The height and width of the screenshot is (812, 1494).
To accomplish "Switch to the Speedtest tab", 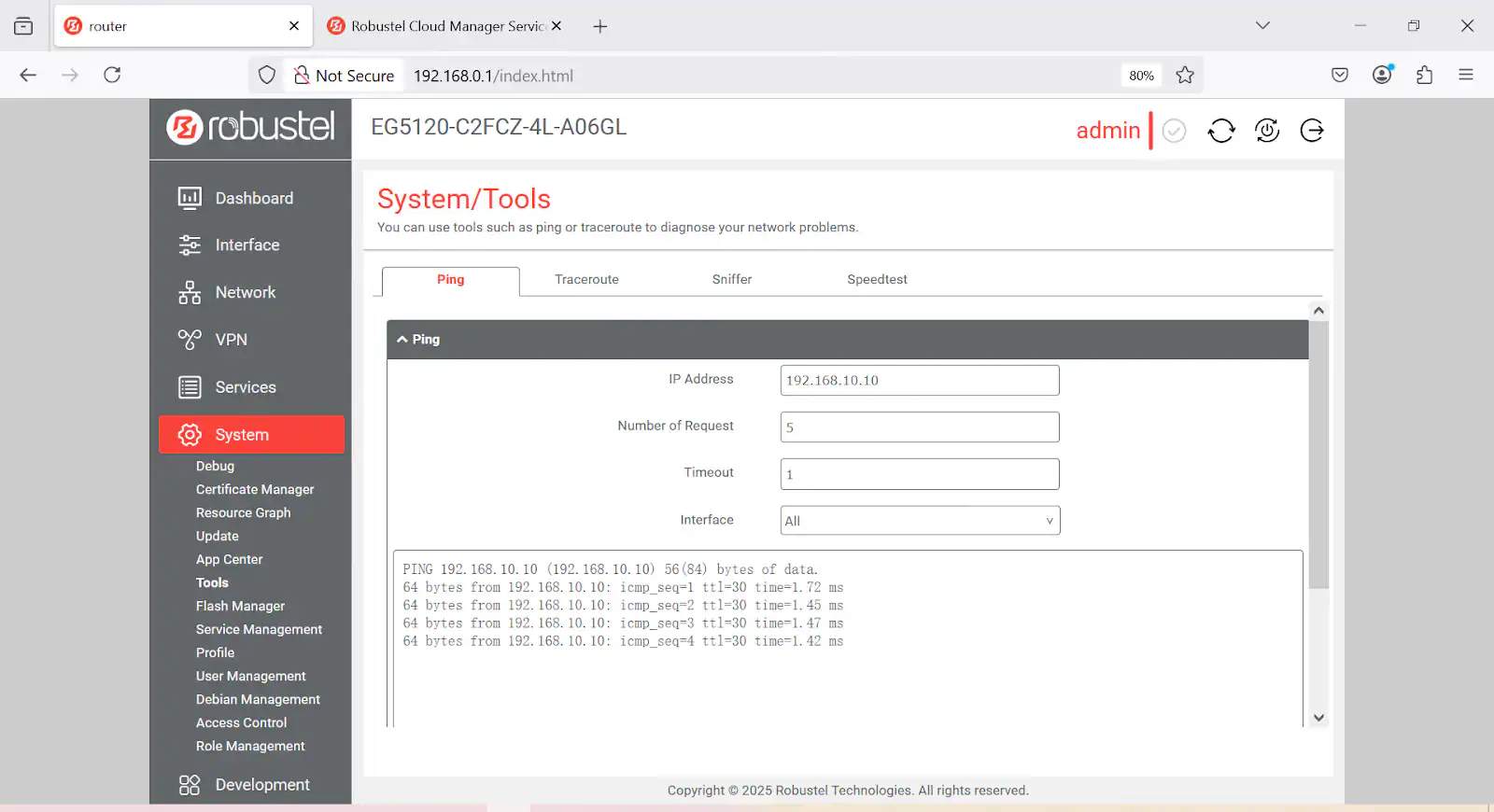I will pos(877,280).
